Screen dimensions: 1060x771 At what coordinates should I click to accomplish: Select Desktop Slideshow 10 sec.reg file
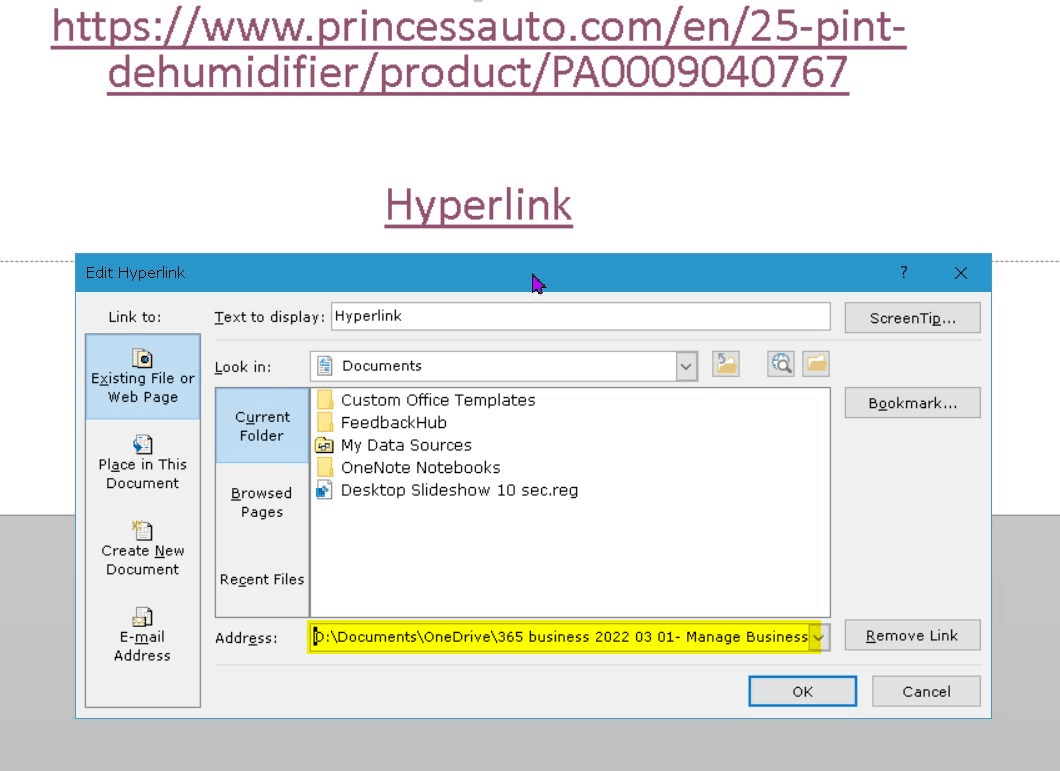459,490
